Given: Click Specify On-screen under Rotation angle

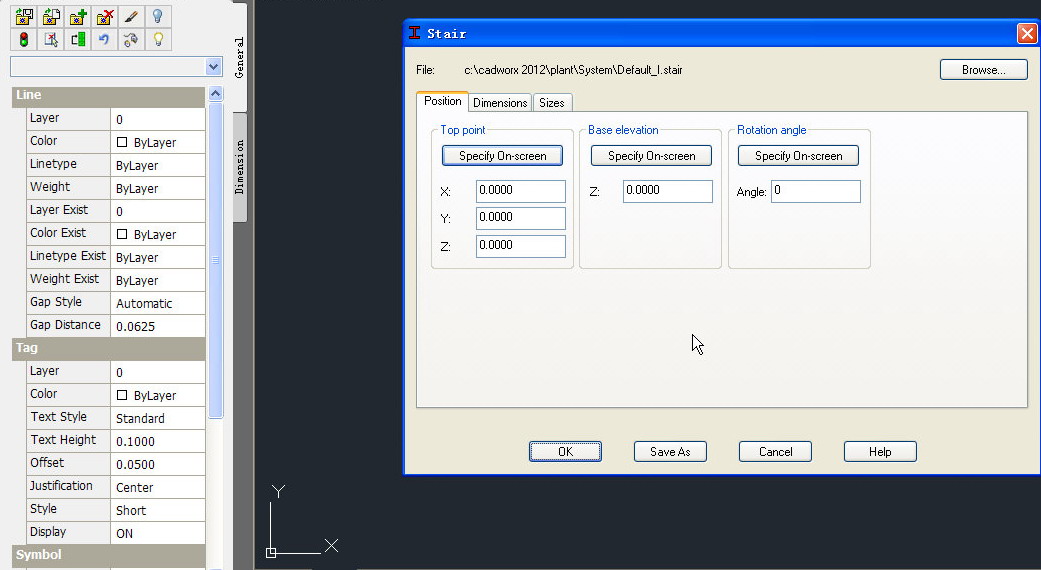Looking at the screenshot, I should click(x=798, y=156).
